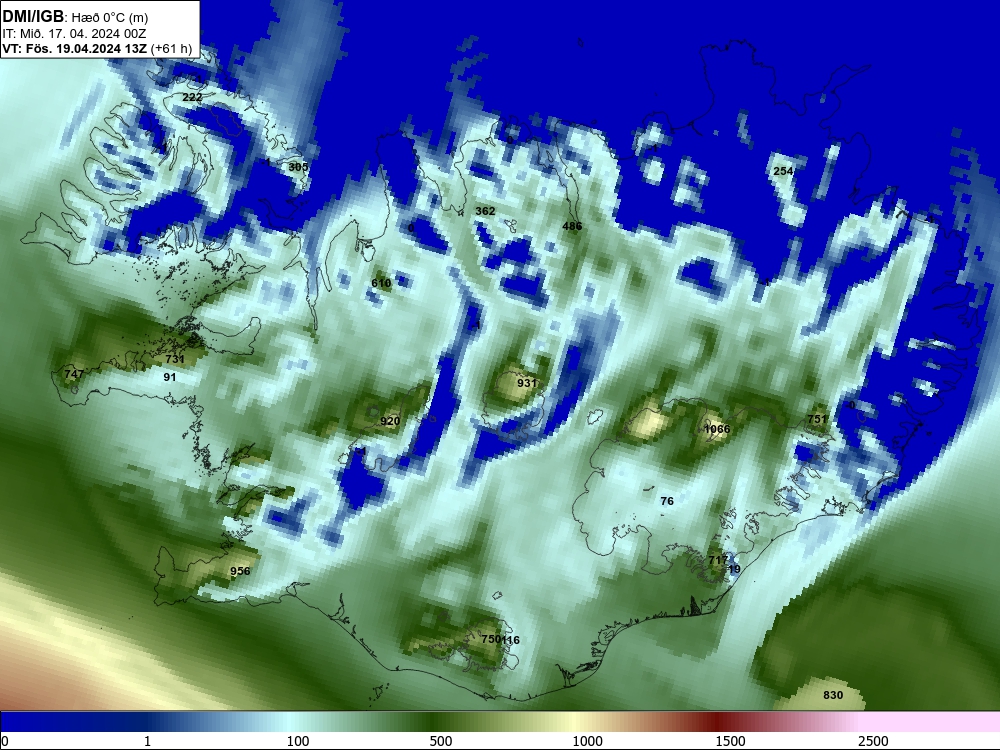Select the 751 height value
Screen dimensions: 1000x750
[x=817, y=419]
